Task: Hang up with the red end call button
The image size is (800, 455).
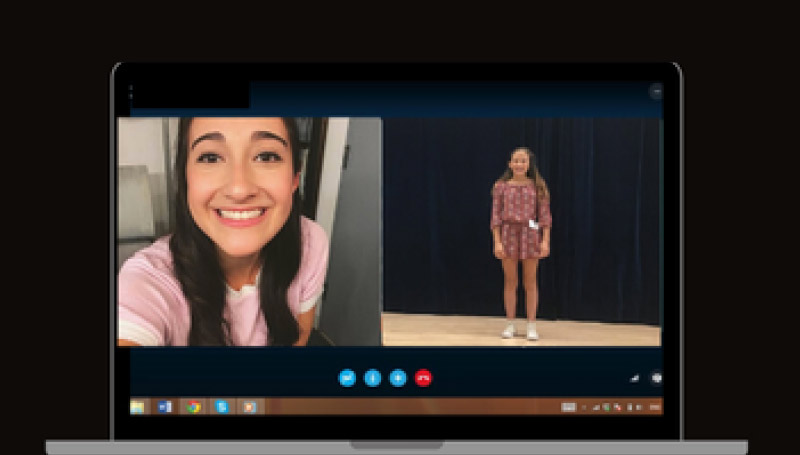Action: tap(423, 378)
